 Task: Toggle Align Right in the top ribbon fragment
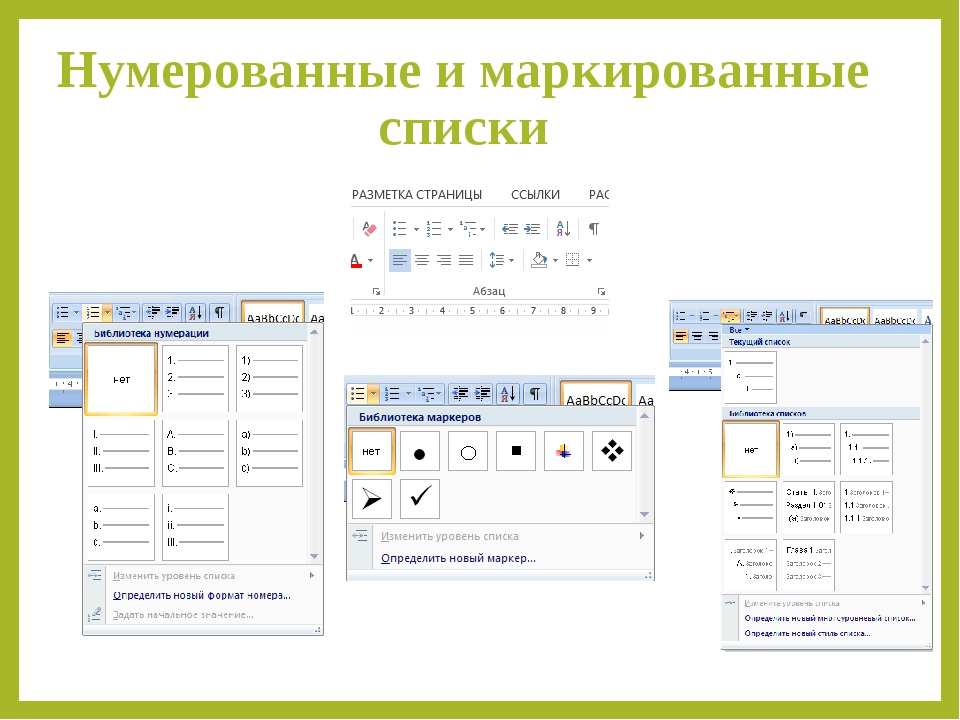444,260
